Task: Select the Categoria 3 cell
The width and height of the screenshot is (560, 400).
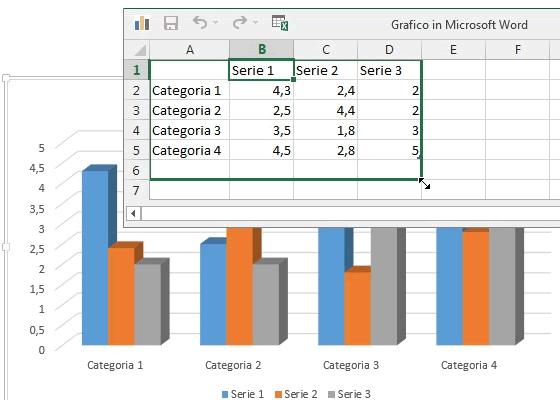Action: [190, 130]
